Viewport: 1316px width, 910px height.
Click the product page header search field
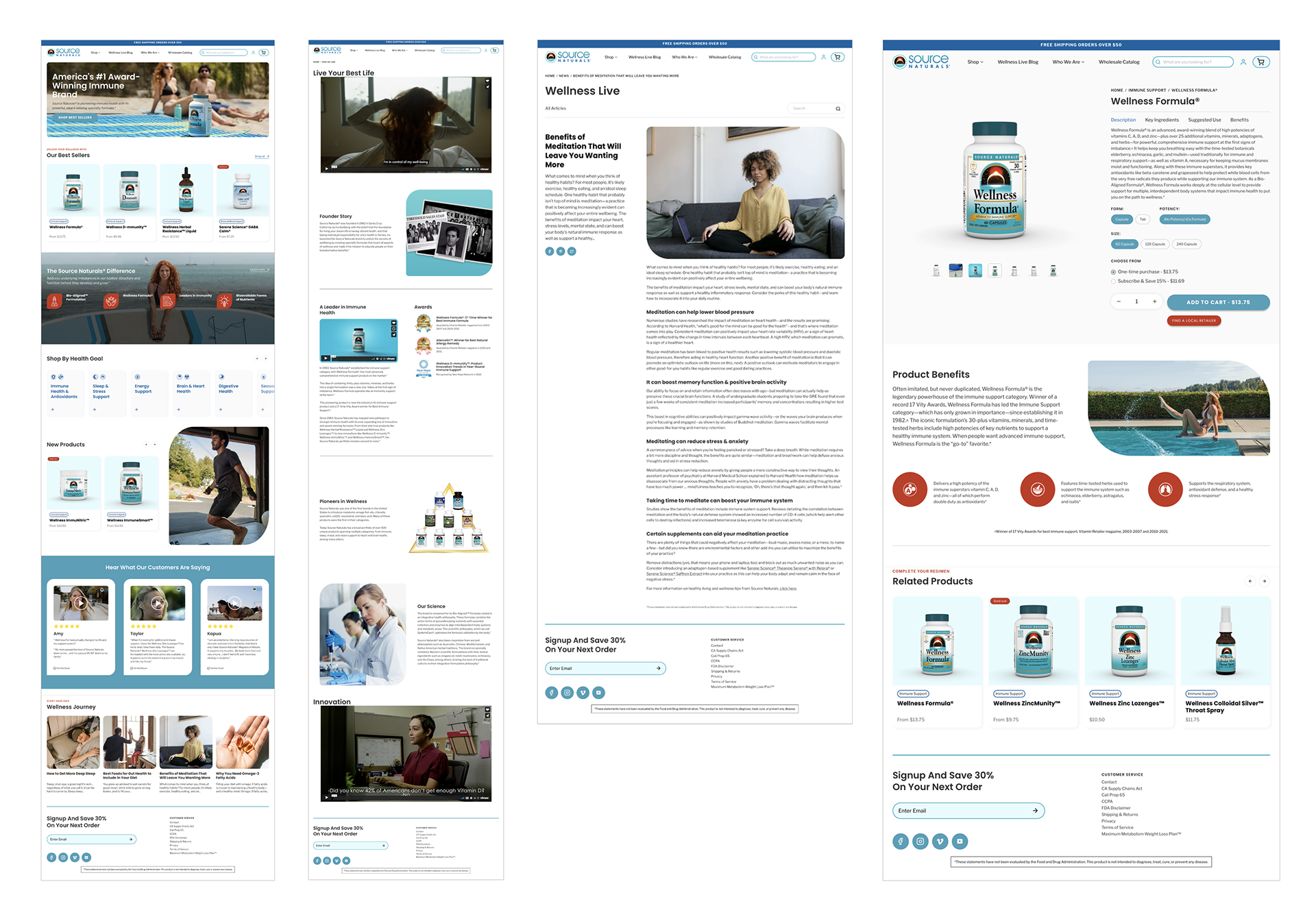(x=1193, y=62)
